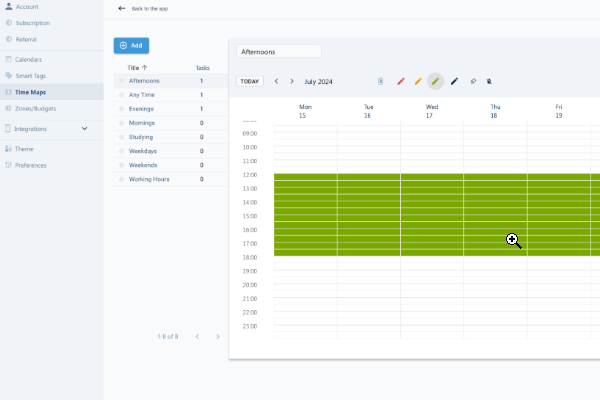
Task: Select the Working Hours time map
Action: (x=148, y=179)
